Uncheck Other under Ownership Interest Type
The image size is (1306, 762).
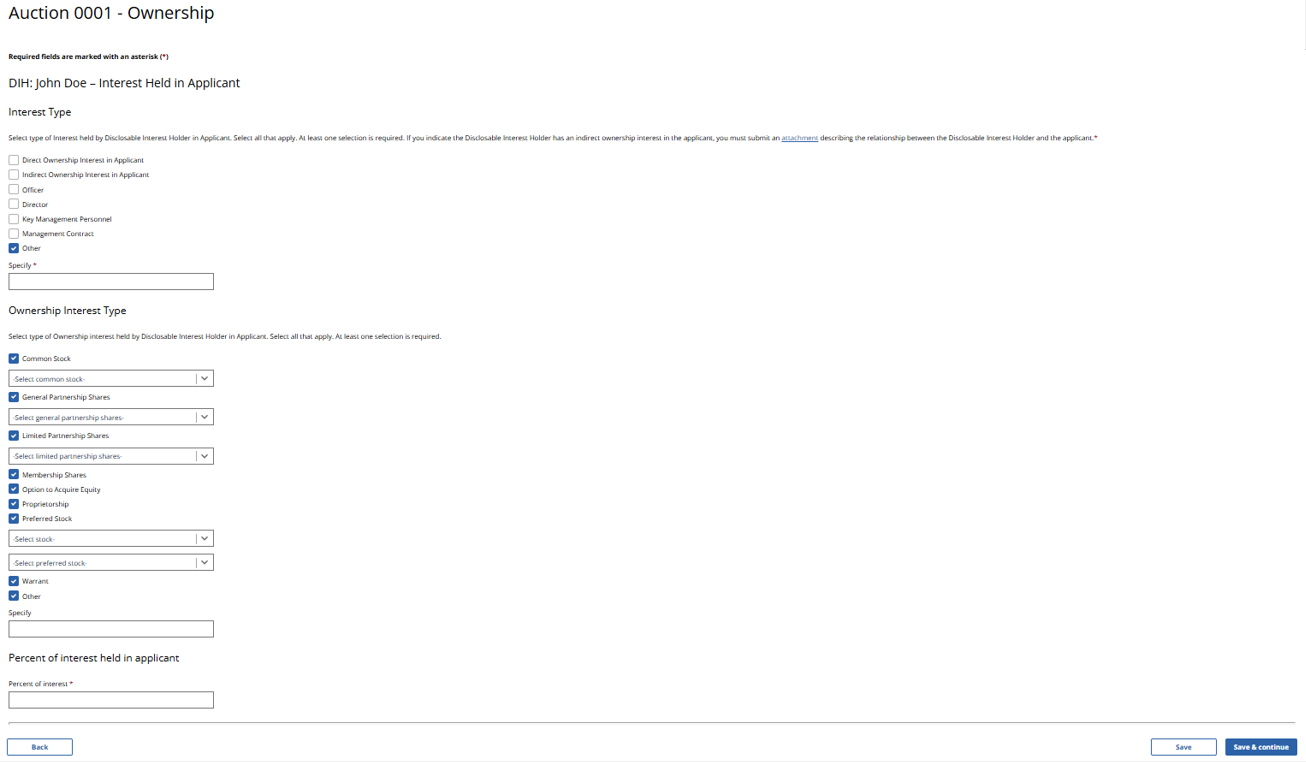[14, 596]
